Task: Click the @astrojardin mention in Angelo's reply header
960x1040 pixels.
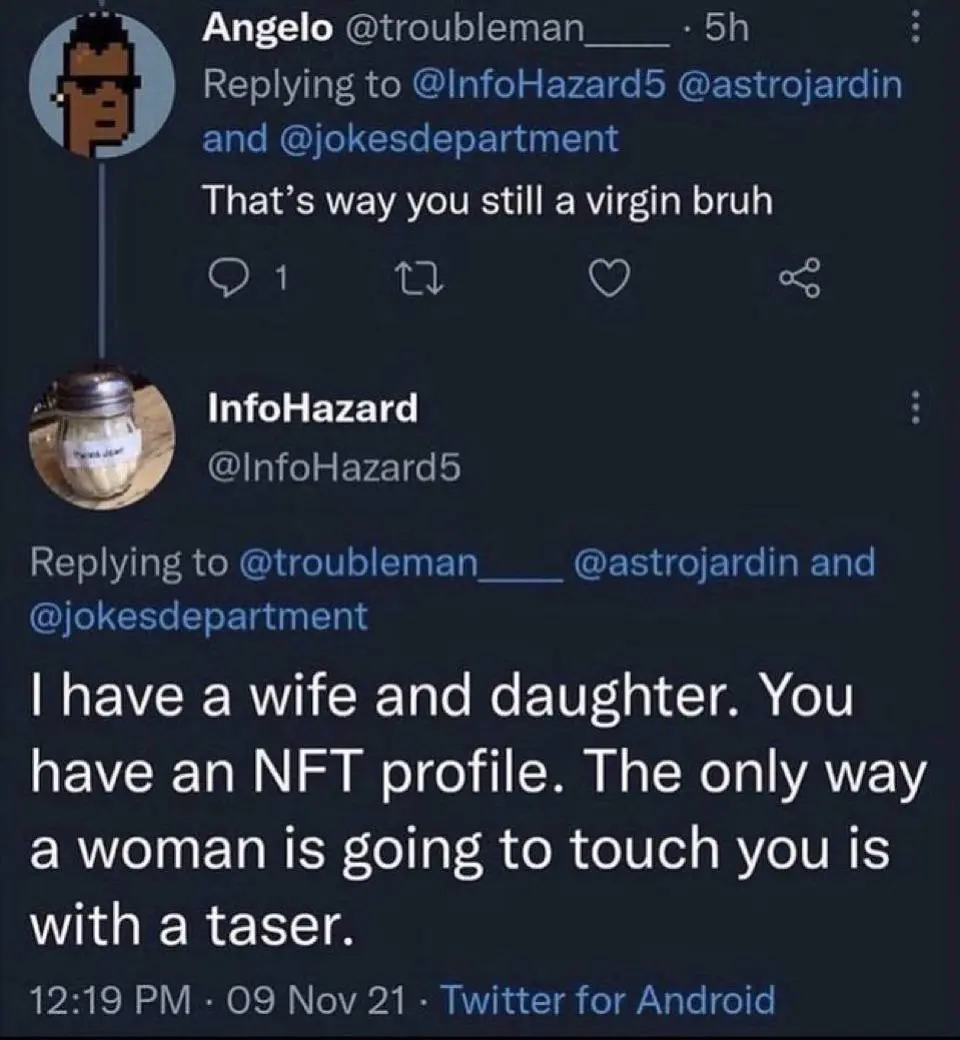Action: pos(790,84)
